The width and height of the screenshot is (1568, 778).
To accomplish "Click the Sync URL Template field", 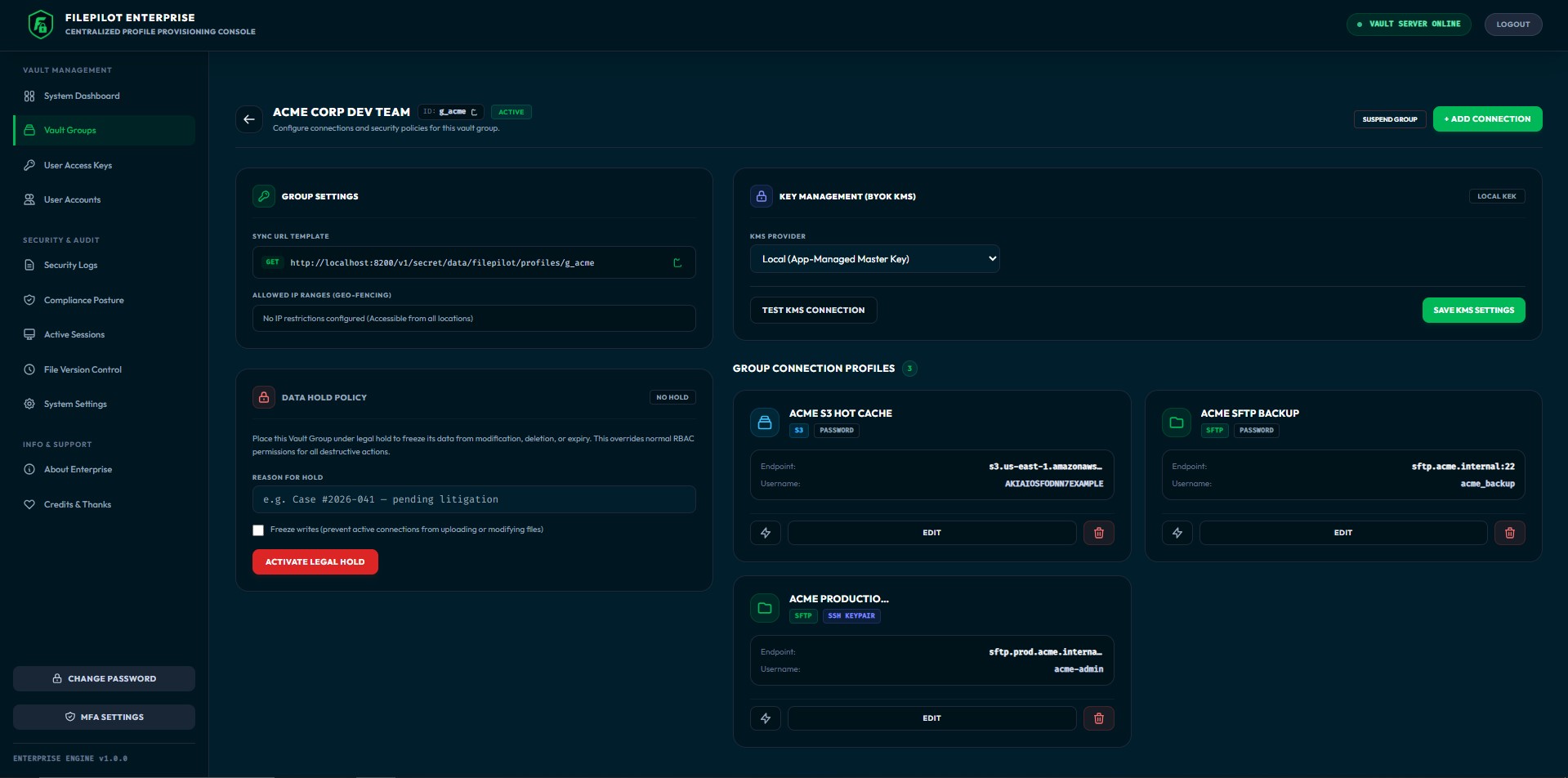I will (474, 262).
